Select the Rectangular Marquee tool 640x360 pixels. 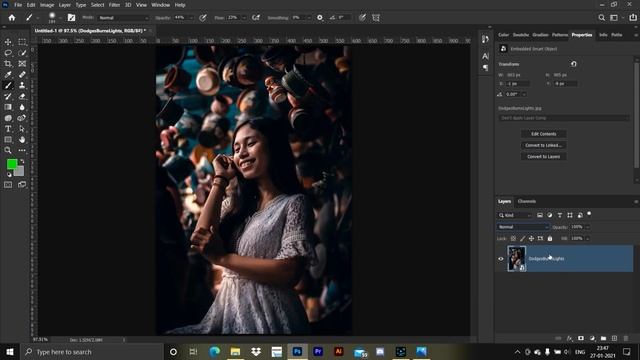[x=22, y=42]
